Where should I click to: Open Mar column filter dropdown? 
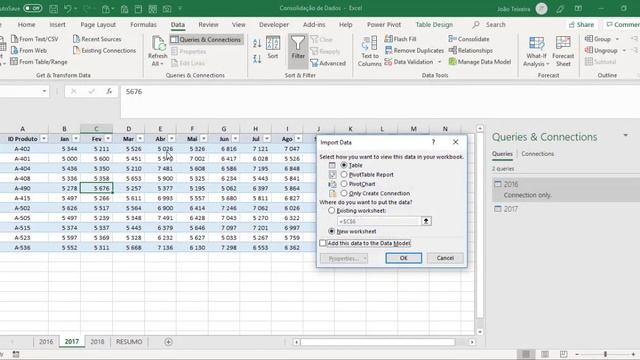pos(140,139)
